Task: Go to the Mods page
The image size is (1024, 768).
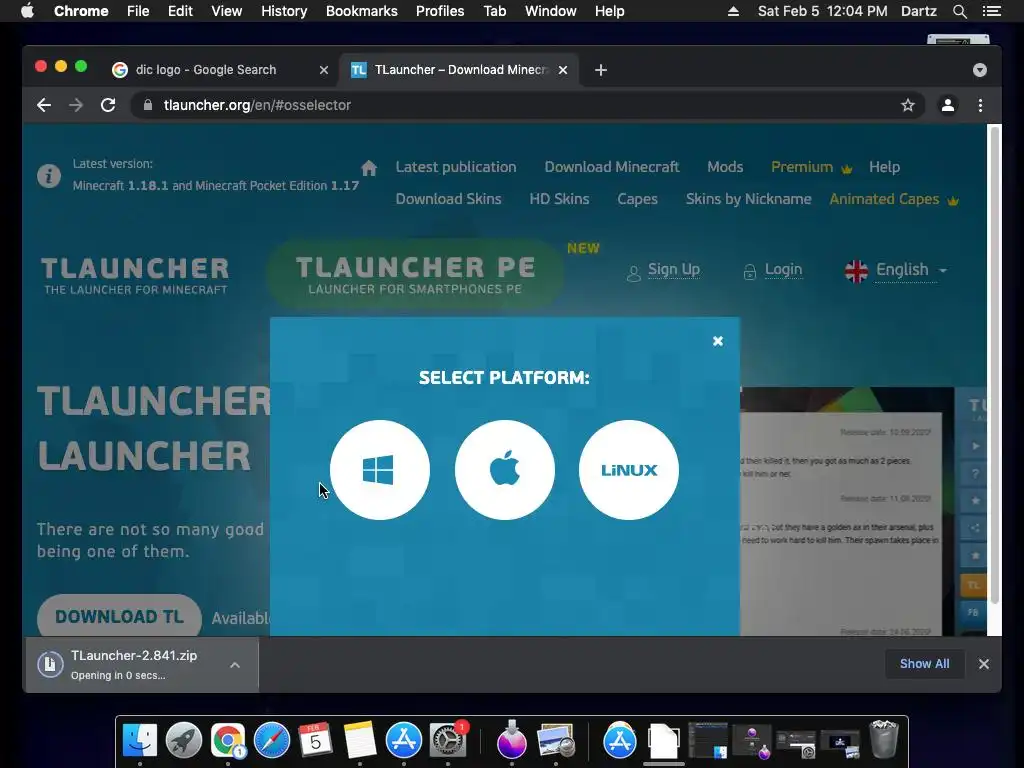Action: pos(725,167)
